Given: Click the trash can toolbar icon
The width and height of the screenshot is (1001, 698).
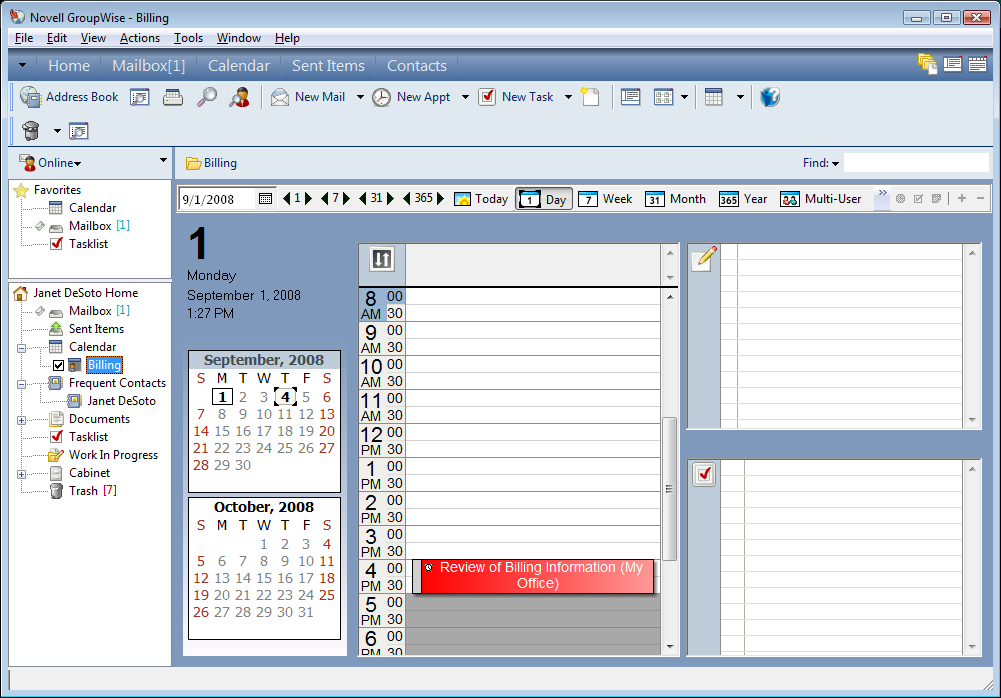Looking at the screenshot, I should (31, 131).
